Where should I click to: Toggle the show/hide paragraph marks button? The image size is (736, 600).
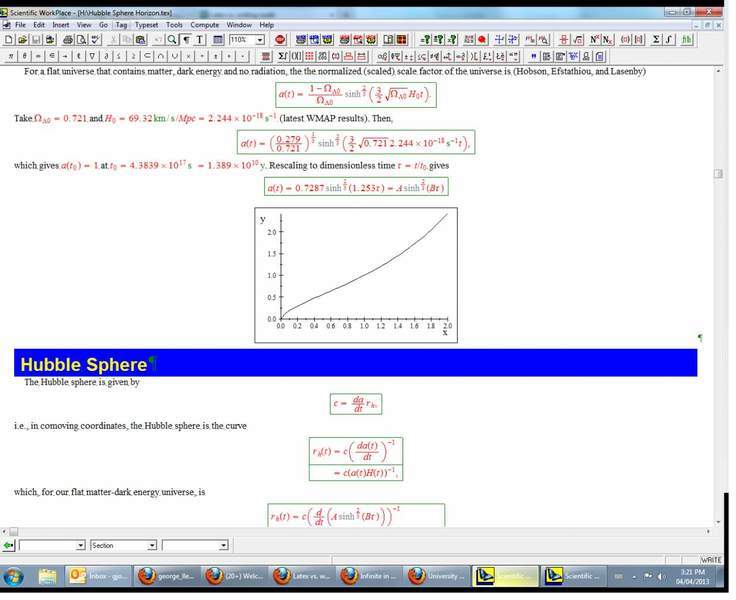pyautogui.click(x=186, y=40)
